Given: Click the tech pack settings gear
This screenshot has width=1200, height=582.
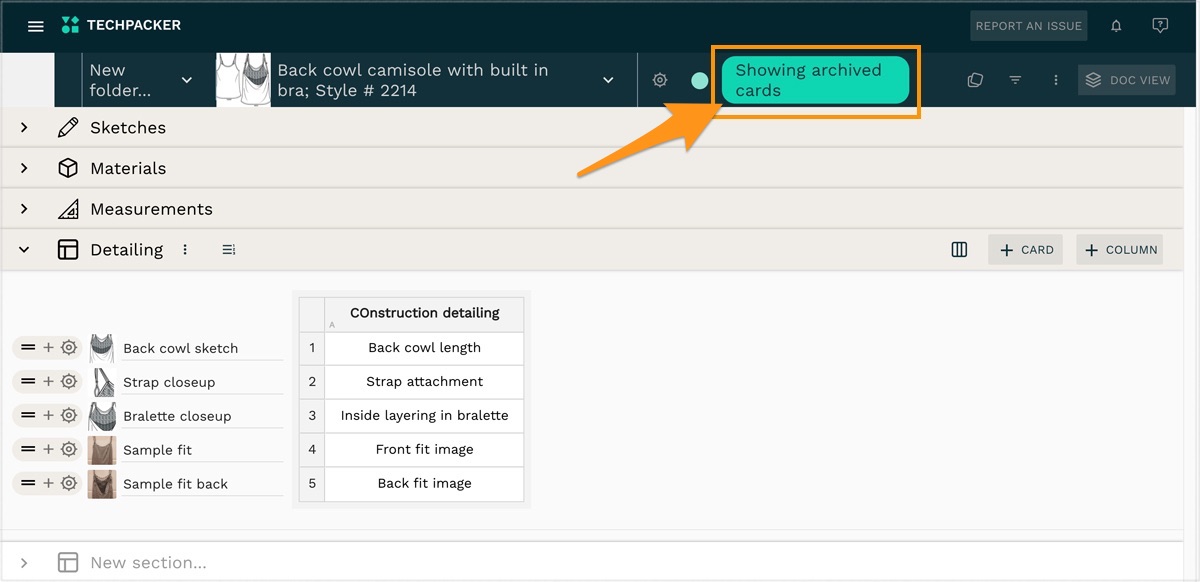Looking at the screenshot, I should (660, 80).
